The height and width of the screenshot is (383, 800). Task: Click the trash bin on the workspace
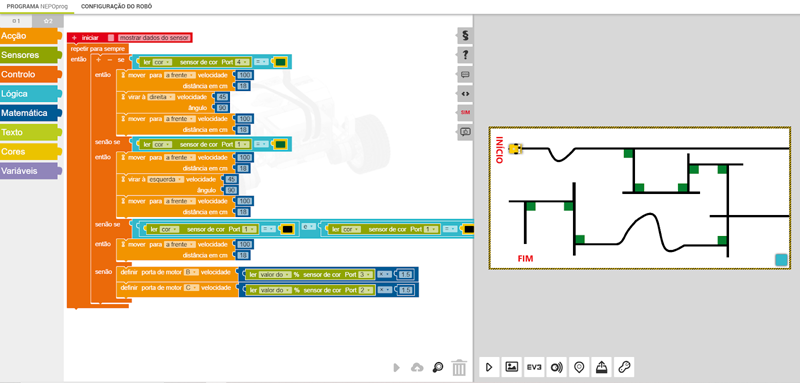tap(460, 367)
